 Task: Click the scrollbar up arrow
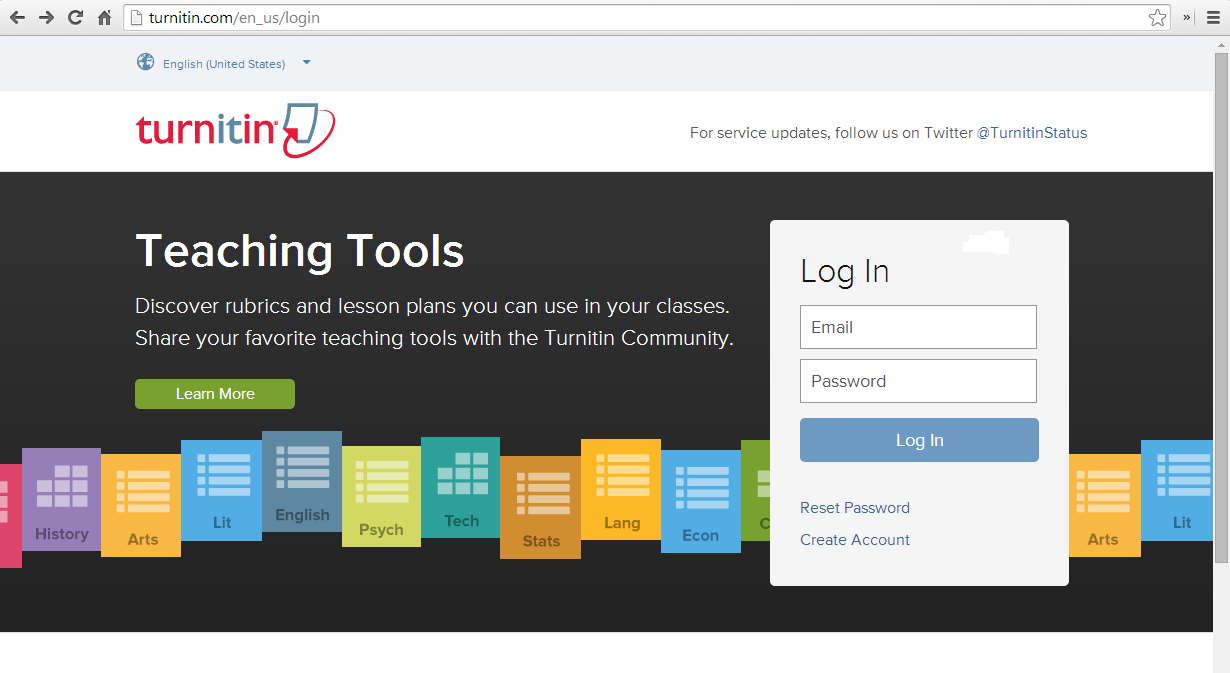click(1221, 44)
